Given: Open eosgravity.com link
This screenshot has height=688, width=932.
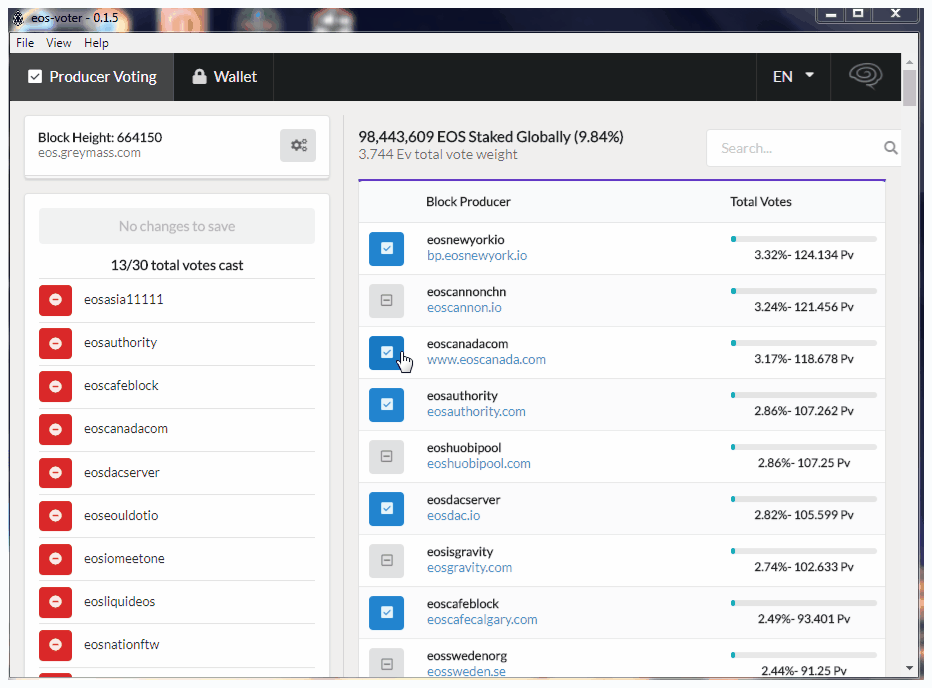Looking at the screenshot, I should (469, 568).
